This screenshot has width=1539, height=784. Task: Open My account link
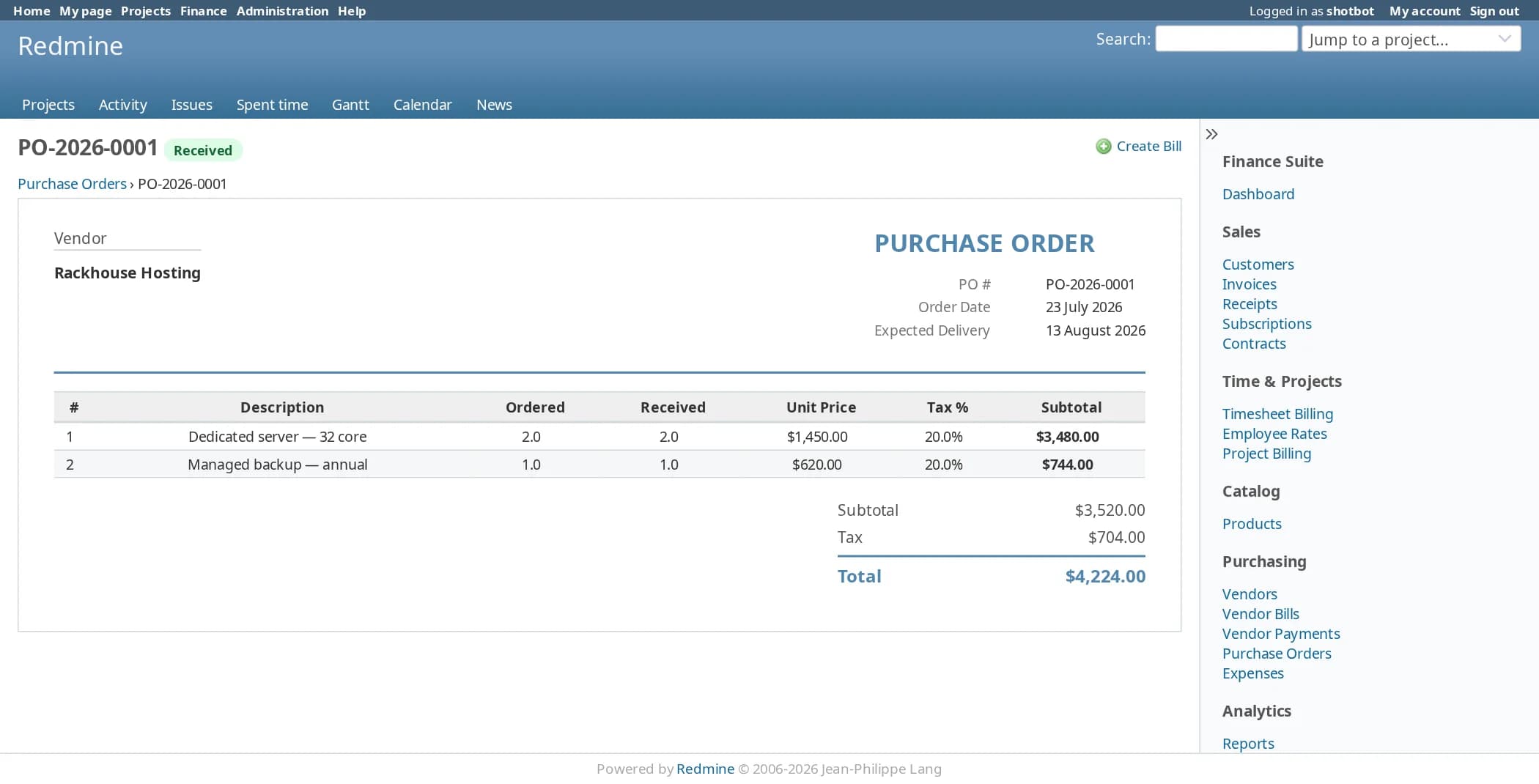tap(1425, 11)
